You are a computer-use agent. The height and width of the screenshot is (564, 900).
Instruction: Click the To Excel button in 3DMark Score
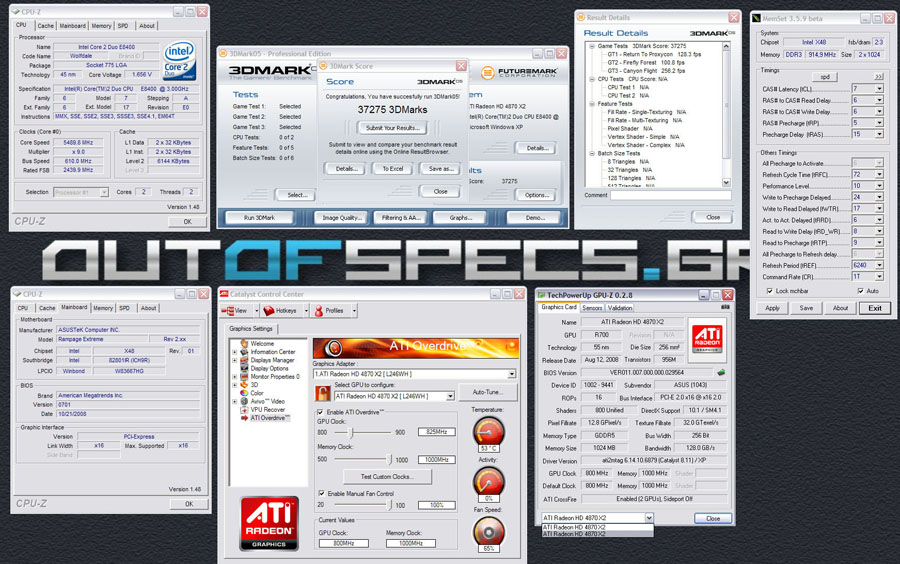click(x=393, y=169)
